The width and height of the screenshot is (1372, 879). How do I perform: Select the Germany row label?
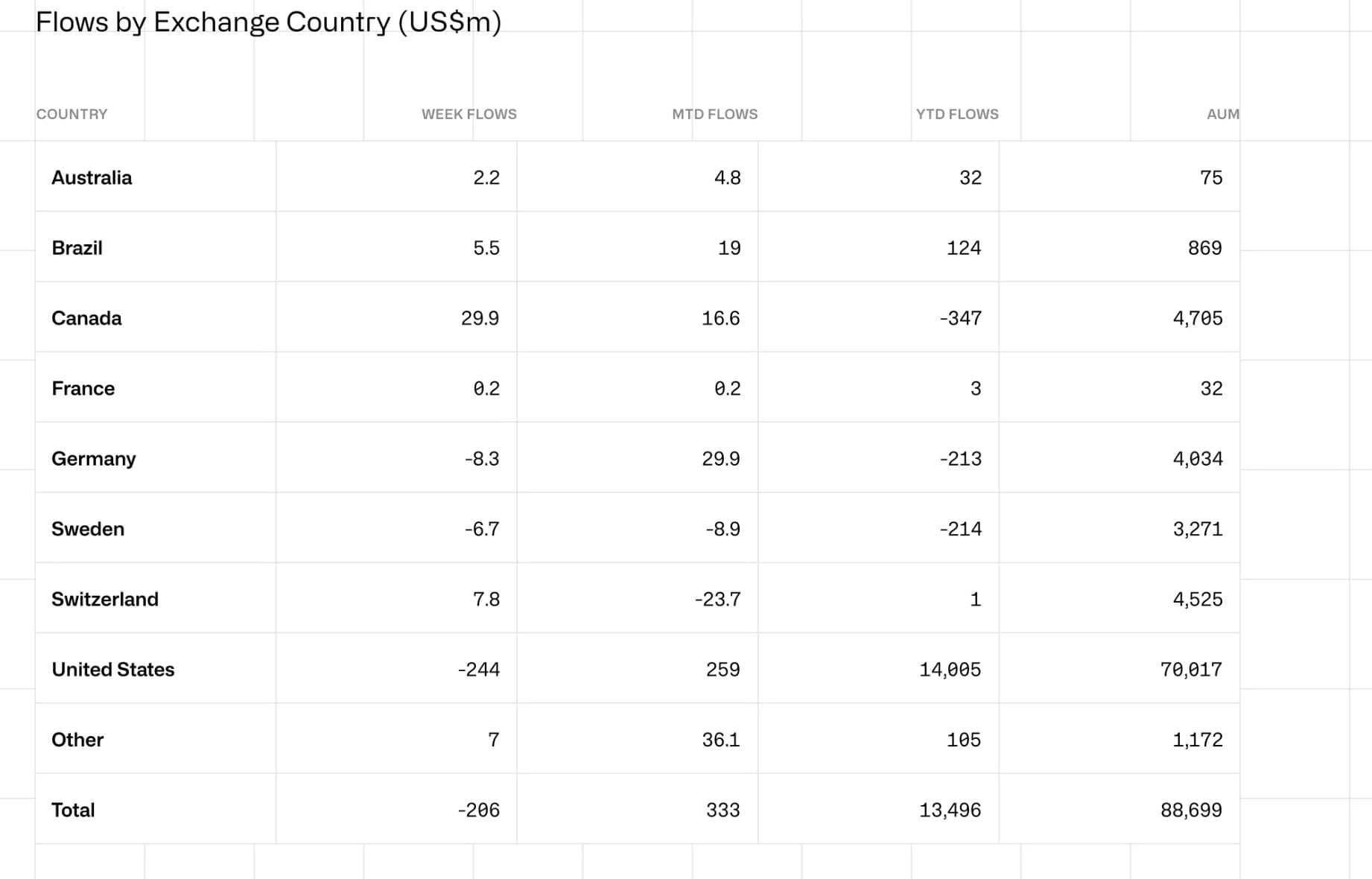coord(94,459)
